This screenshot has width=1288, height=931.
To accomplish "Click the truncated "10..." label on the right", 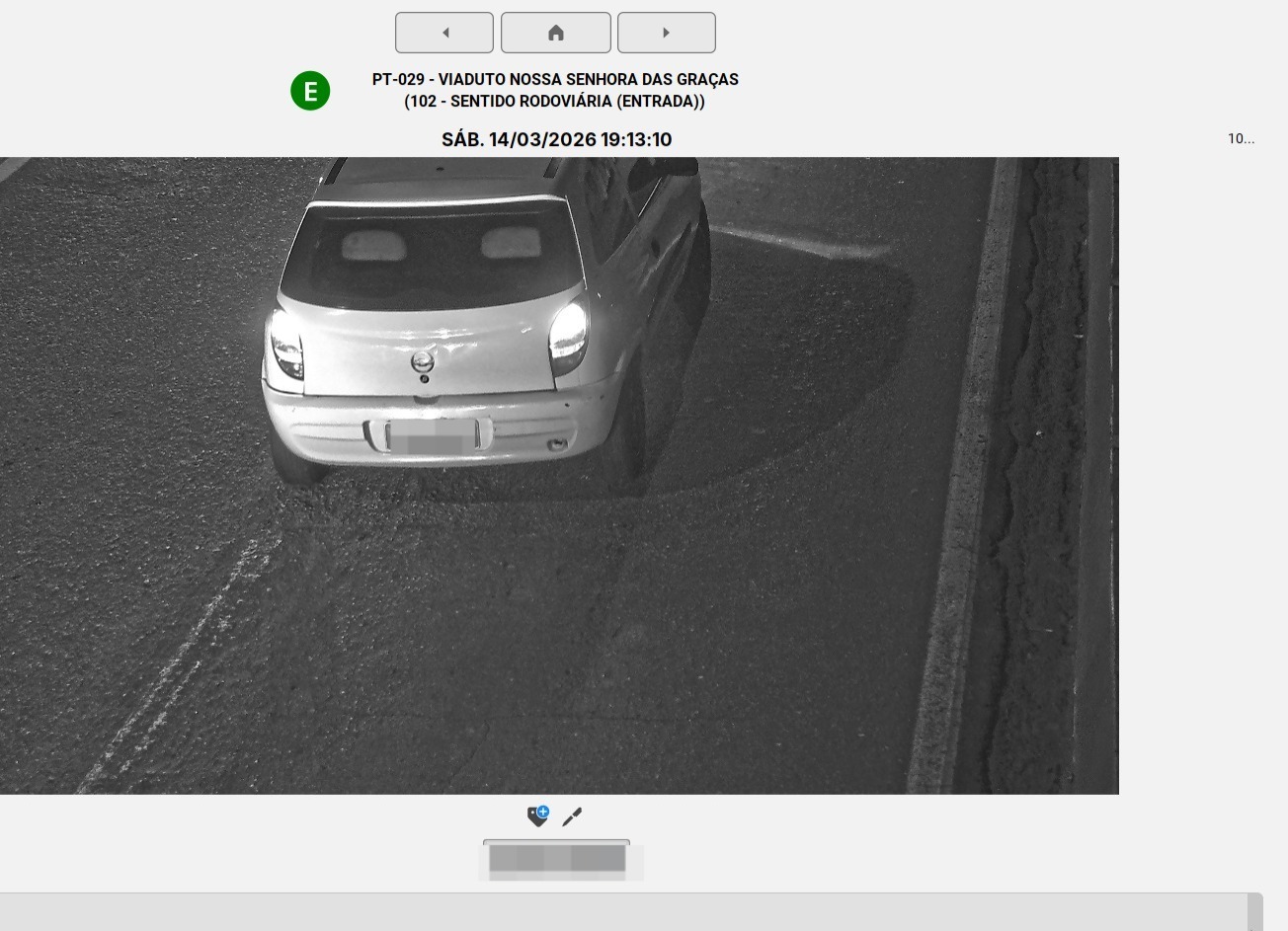I will [x=1241, y=139].
